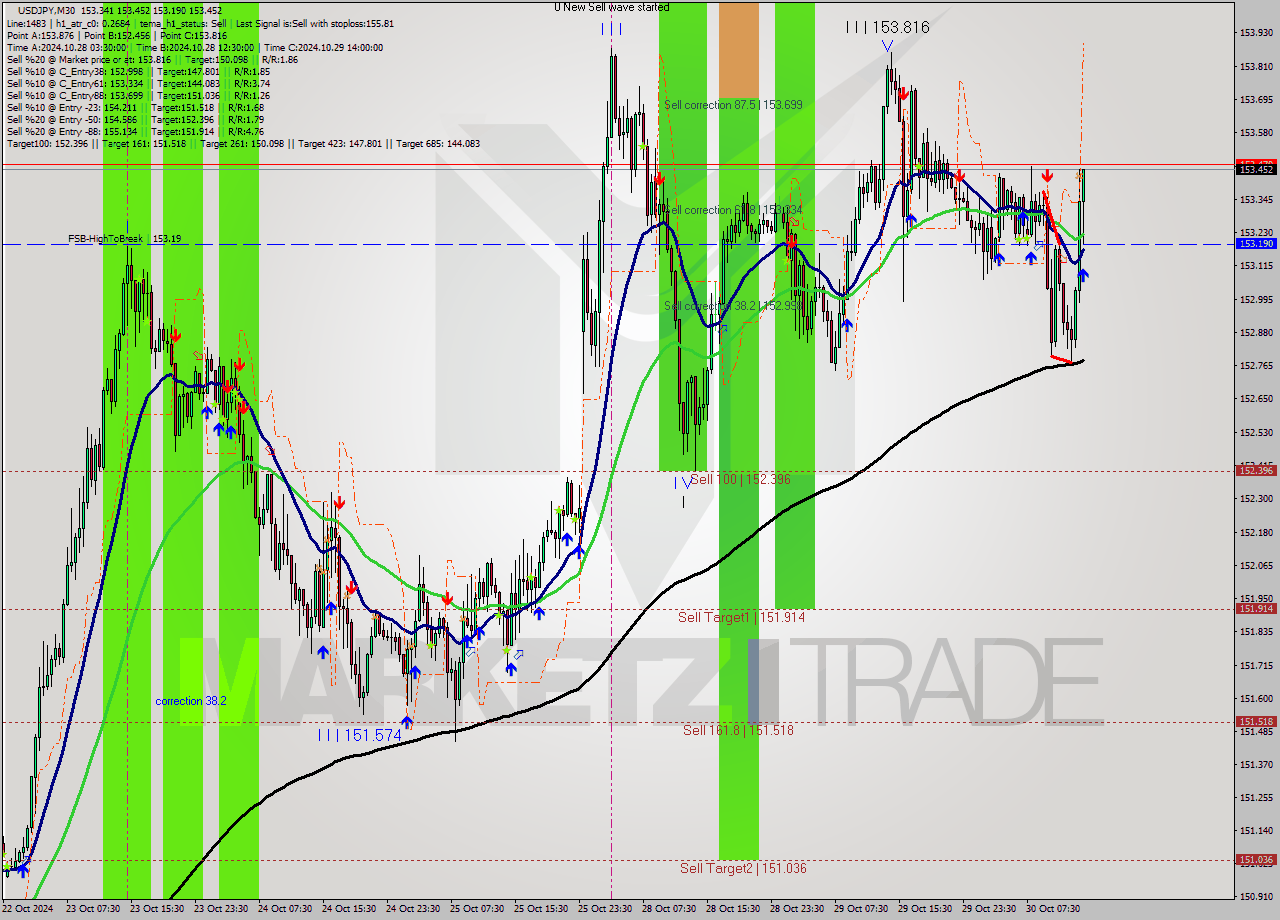
Task: Click the '23 Oct 23:30' time label
Action: pos(220,909)
